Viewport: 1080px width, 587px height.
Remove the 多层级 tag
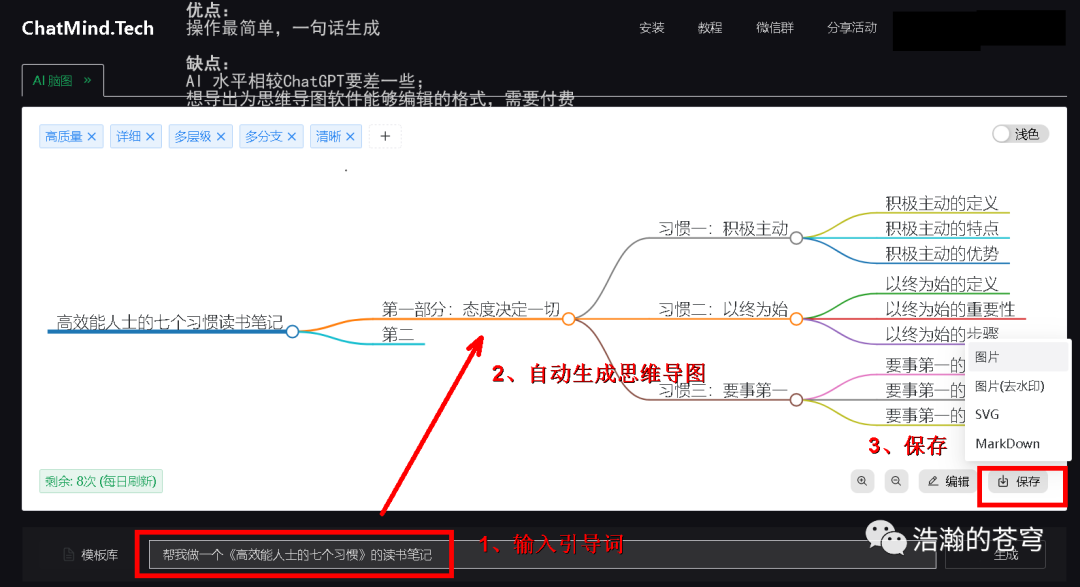coord(220,136)
